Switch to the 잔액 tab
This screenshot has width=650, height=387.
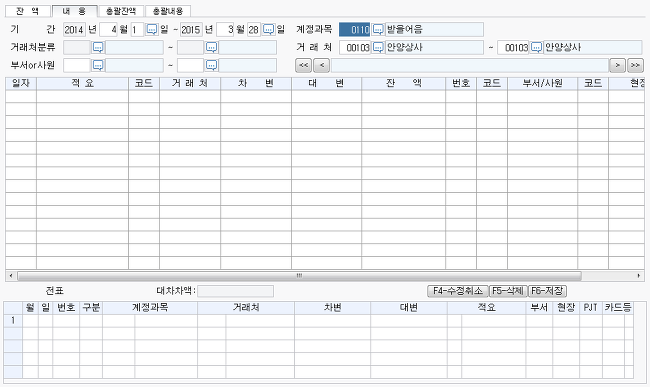coord(28,11)
